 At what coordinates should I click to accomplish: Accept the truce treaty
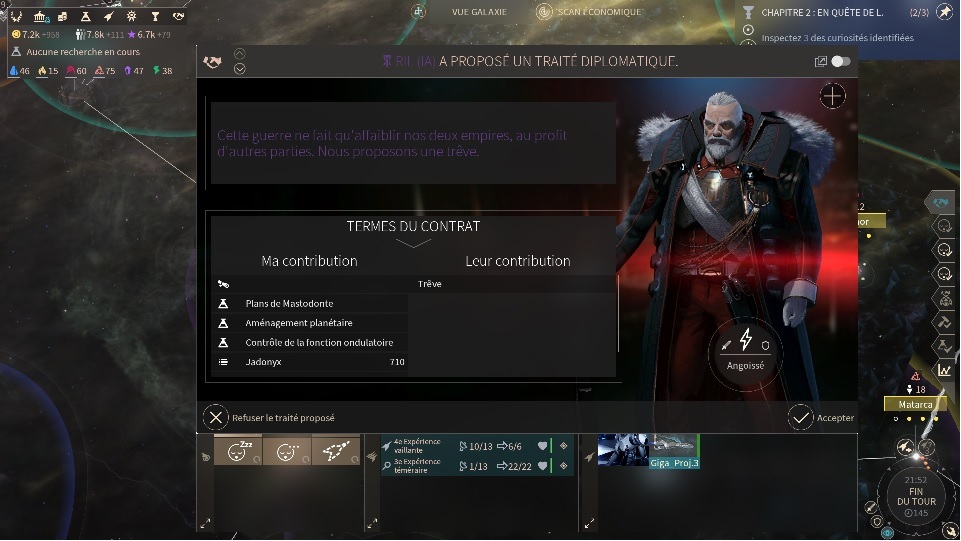pos(821,418)
